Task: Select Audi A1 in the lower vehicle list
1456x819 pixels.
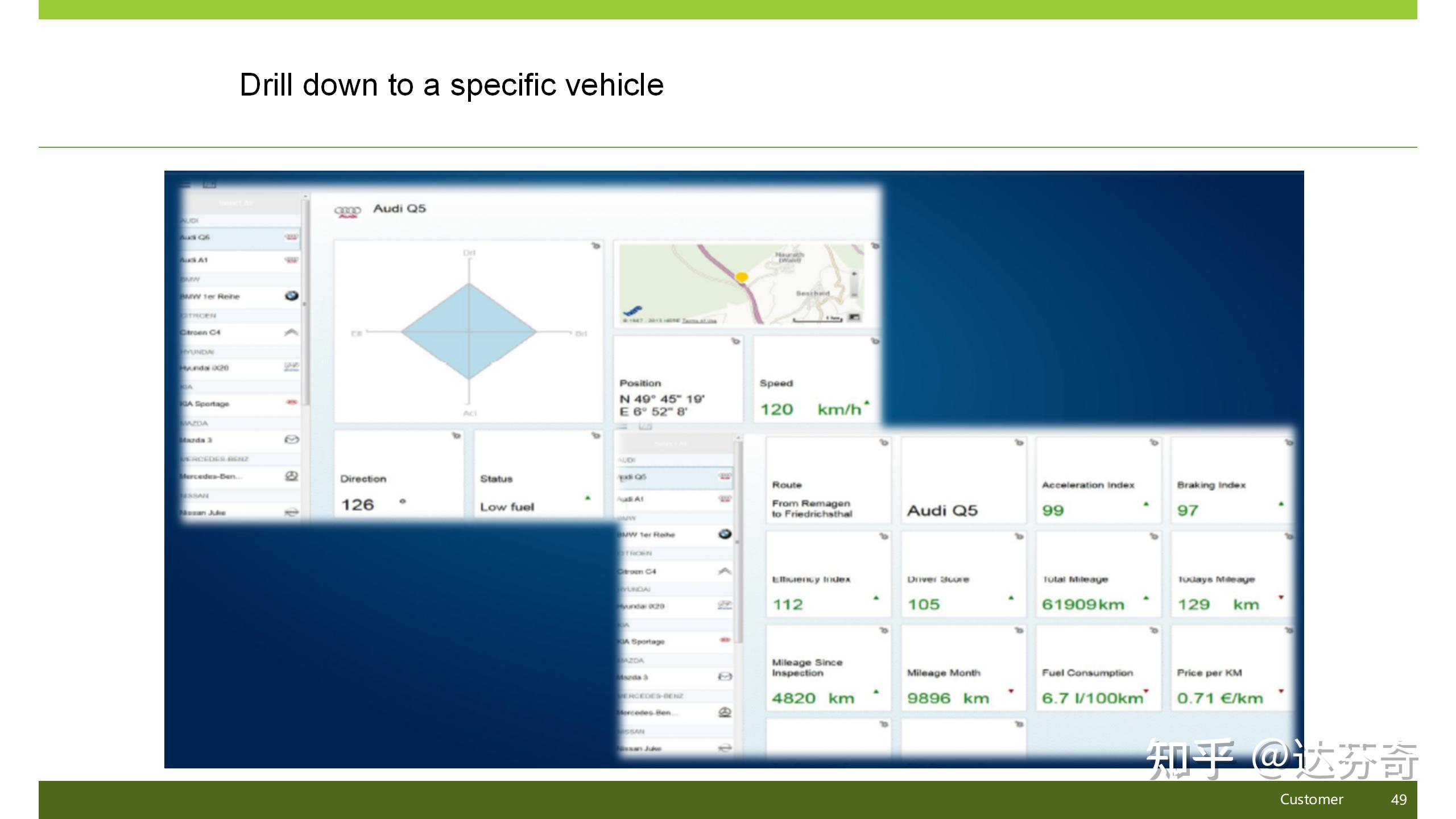Action: (x=676, y=499)
